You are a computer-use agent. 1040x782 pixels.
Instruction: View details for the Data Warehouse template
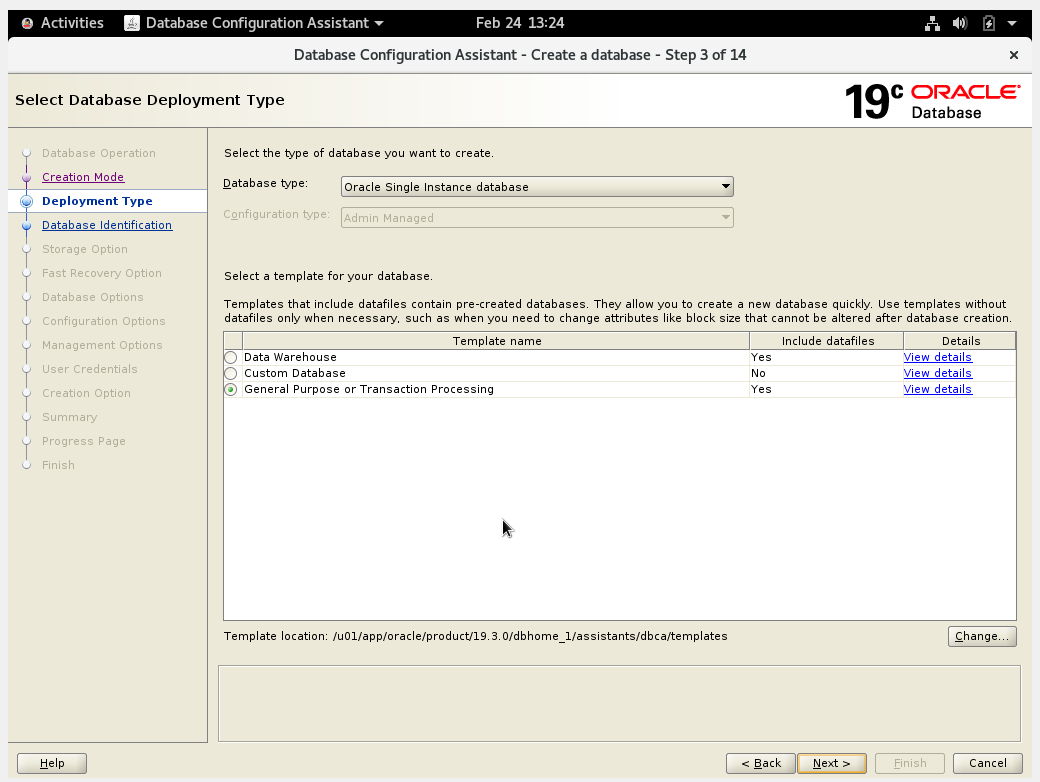pos(937,358)
